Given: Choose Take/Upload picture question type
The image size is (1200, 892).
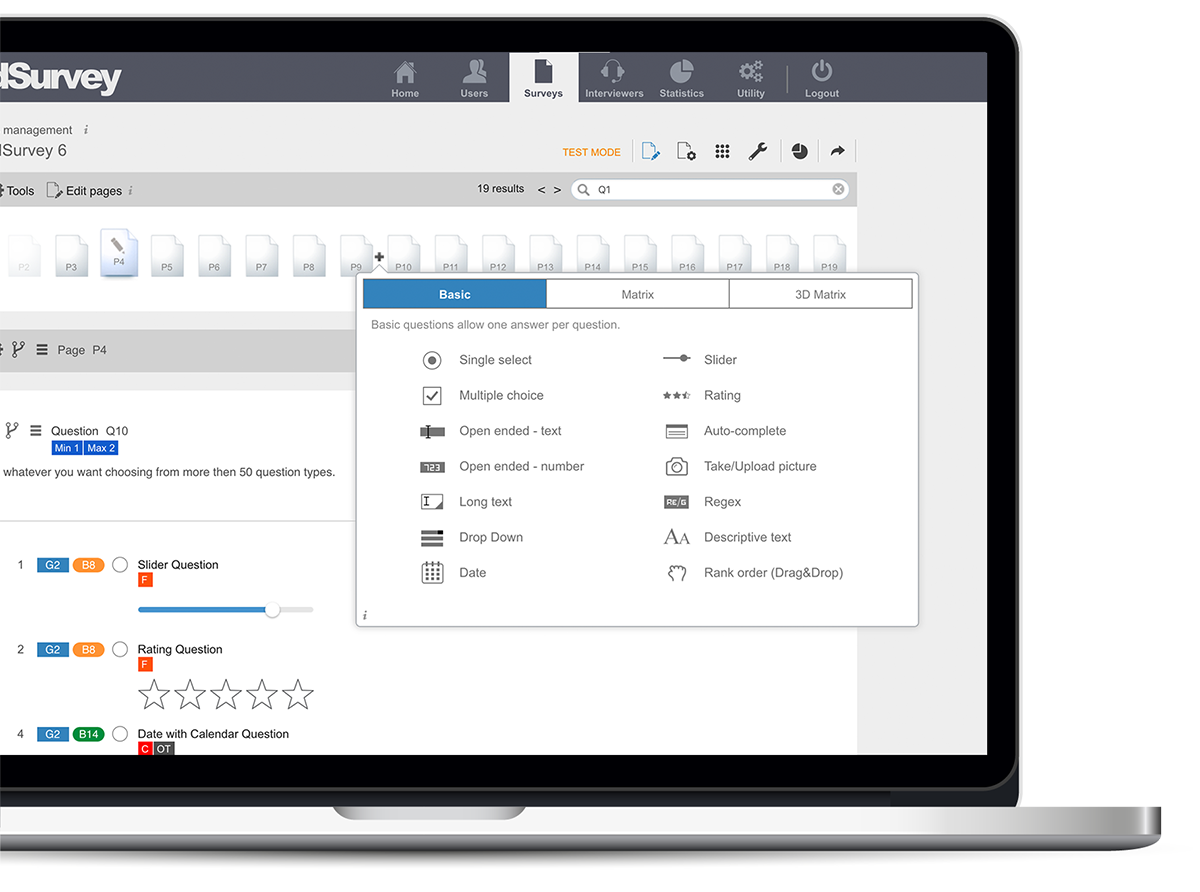Looking at the screenshot, I should 740,466.
